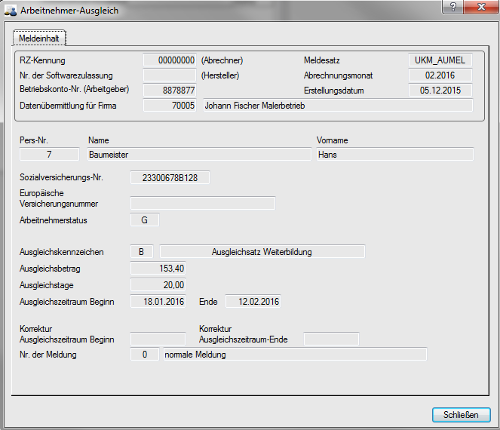Click the Abrechnungsmonat field 02.2016

click(440, 75)
